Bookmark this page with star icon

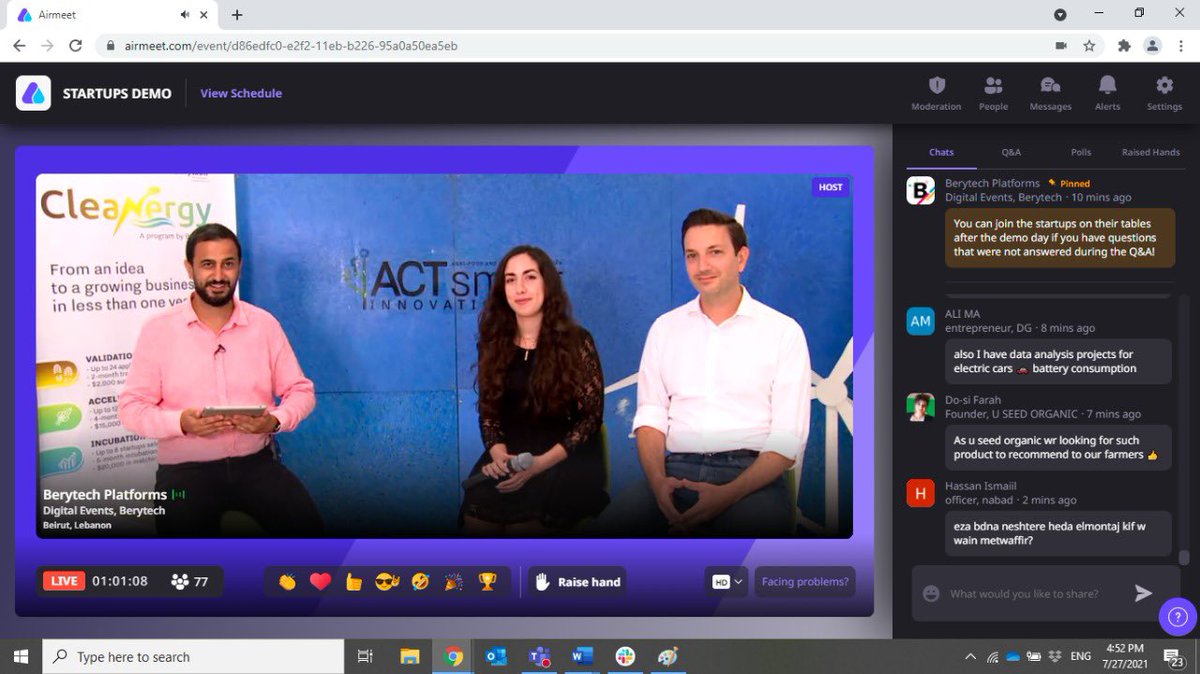pos(1089,46)
